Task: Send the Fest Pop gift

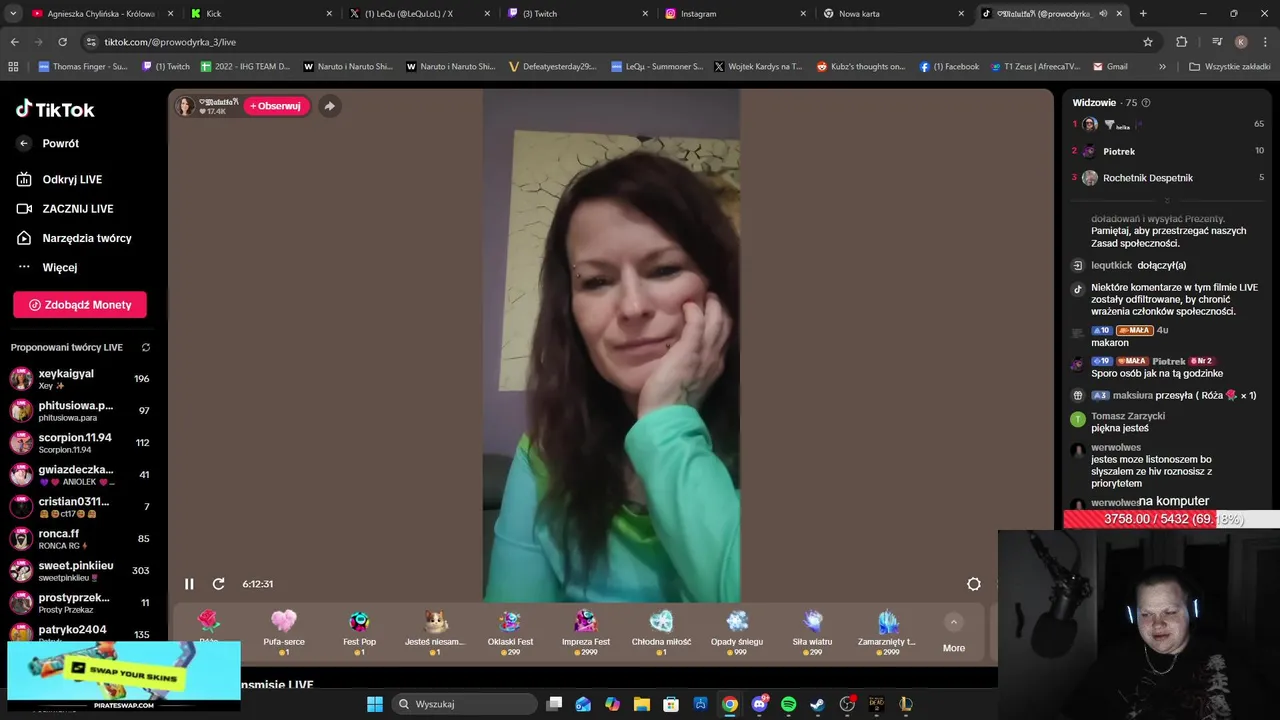Action: click(359, 632)
